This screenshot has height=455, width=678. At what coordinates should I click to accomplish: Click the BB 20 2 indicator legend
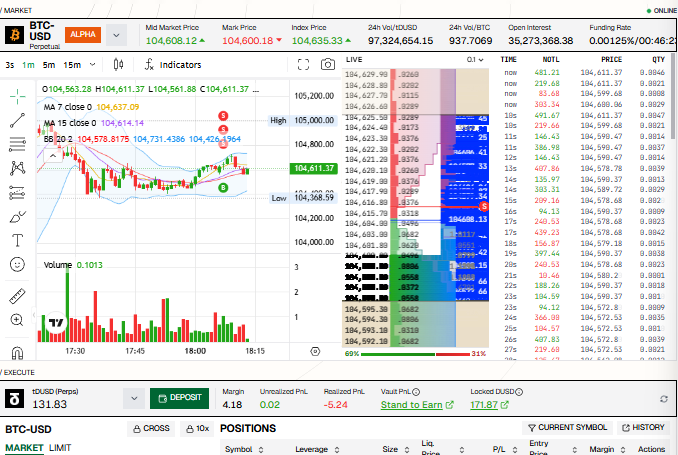[142, 139]
